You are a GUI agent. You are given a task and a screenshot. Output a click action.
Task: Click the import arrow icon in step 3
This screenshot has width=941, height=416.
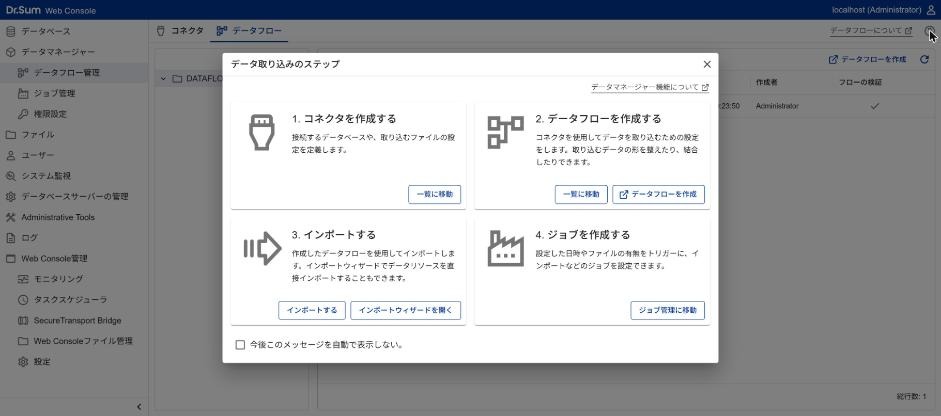(x=262, y=249)
